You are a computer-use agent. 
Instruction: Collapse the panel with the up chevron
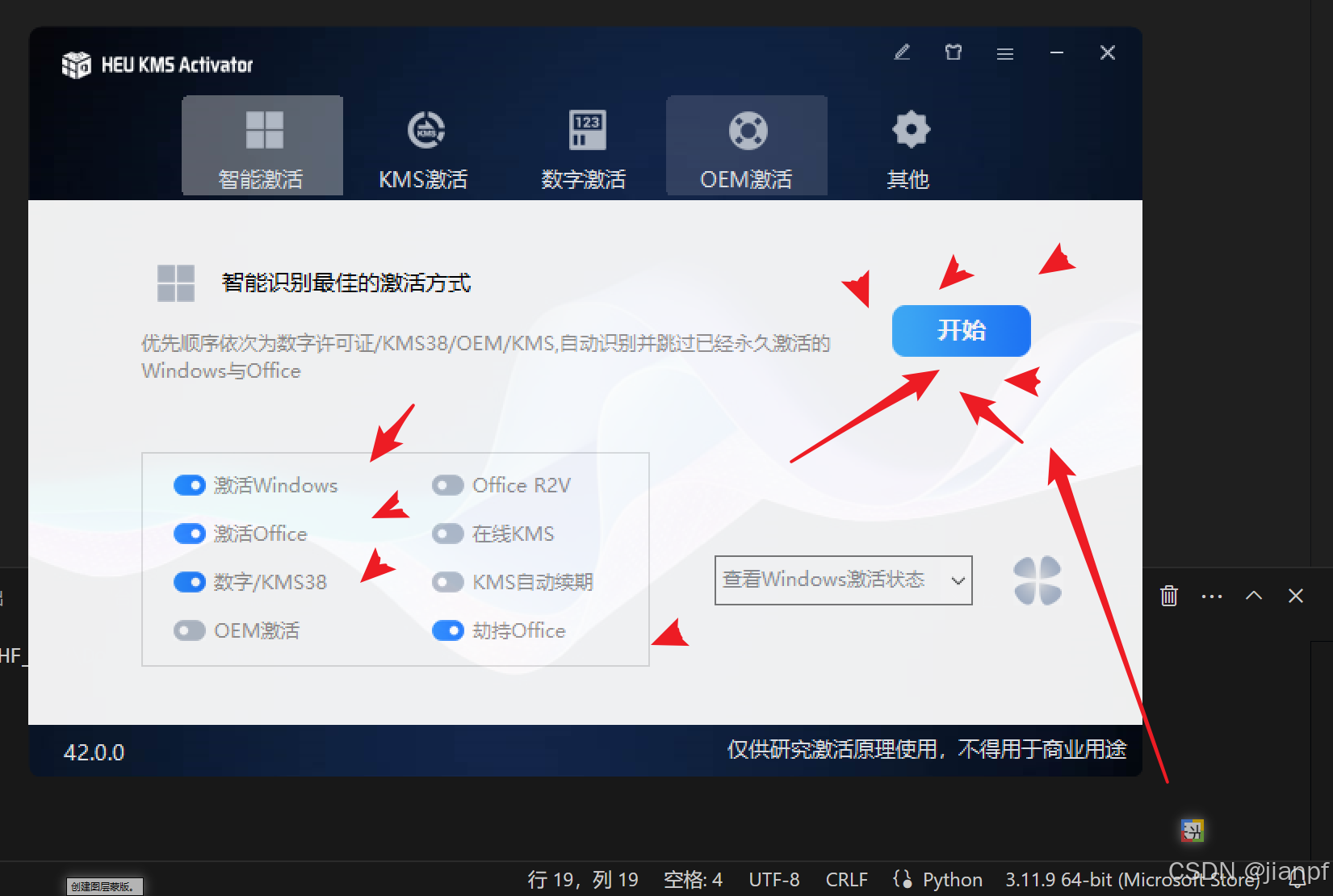click(x=1254, y=596)
